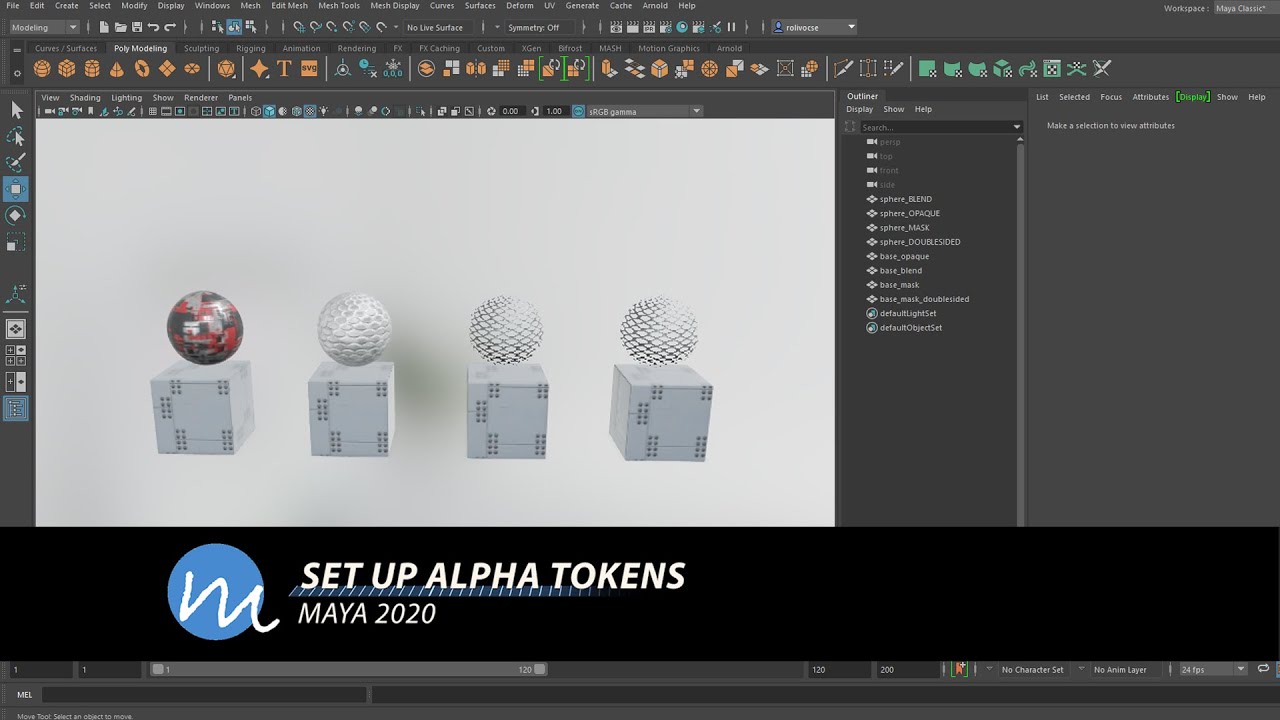Open the sRGB gamma view transform dropdown
The image size is (1280, 720).
[x=644, y=111]
